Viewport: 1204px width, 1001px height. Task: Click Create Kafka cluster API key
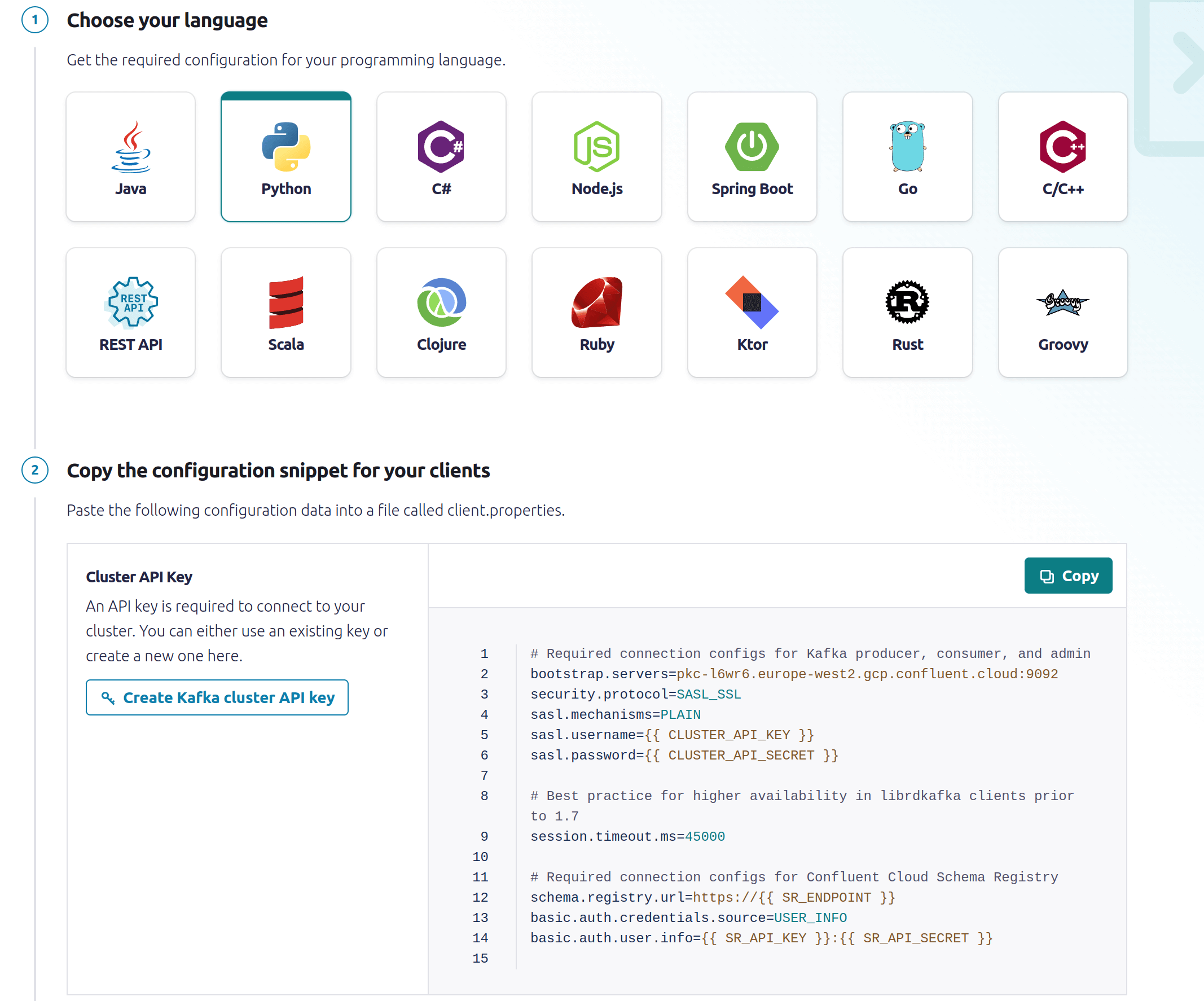217,697
